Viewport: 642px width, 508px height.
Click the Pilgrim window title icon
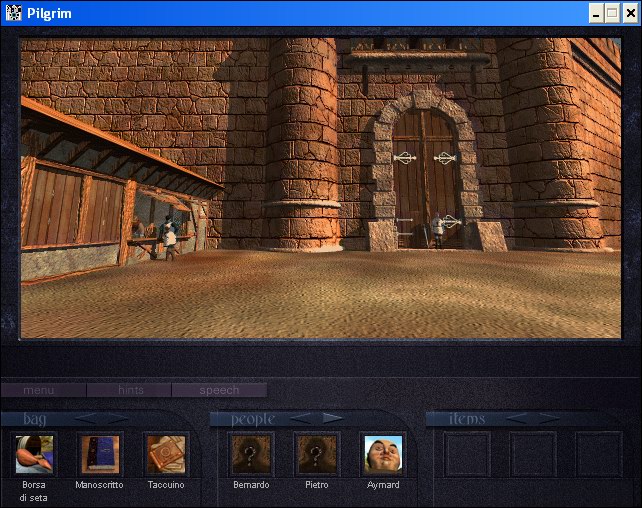tap(14, 13)
